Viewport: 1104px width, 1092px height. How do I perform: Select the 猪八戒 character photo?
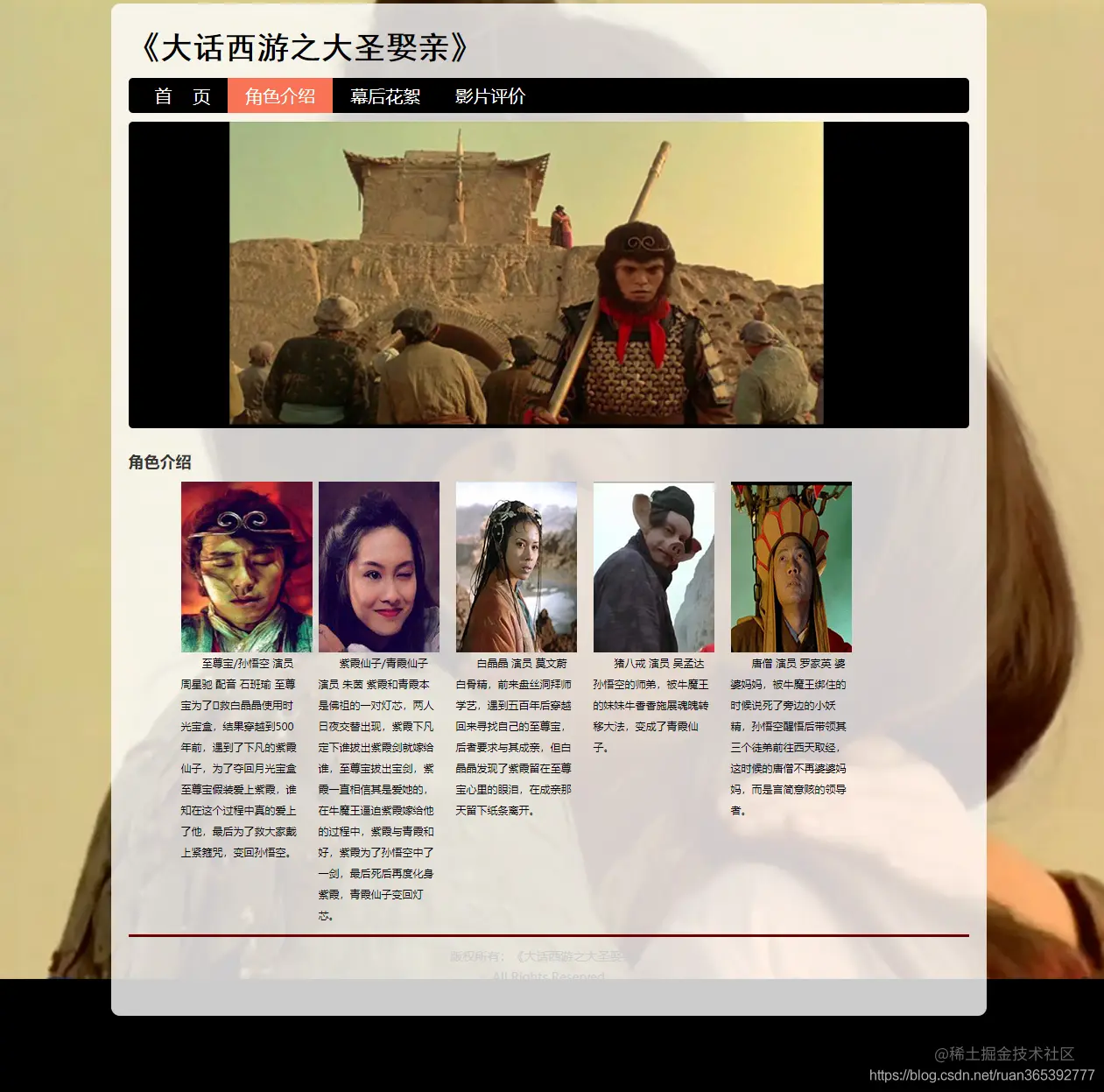tap(654, 567)
